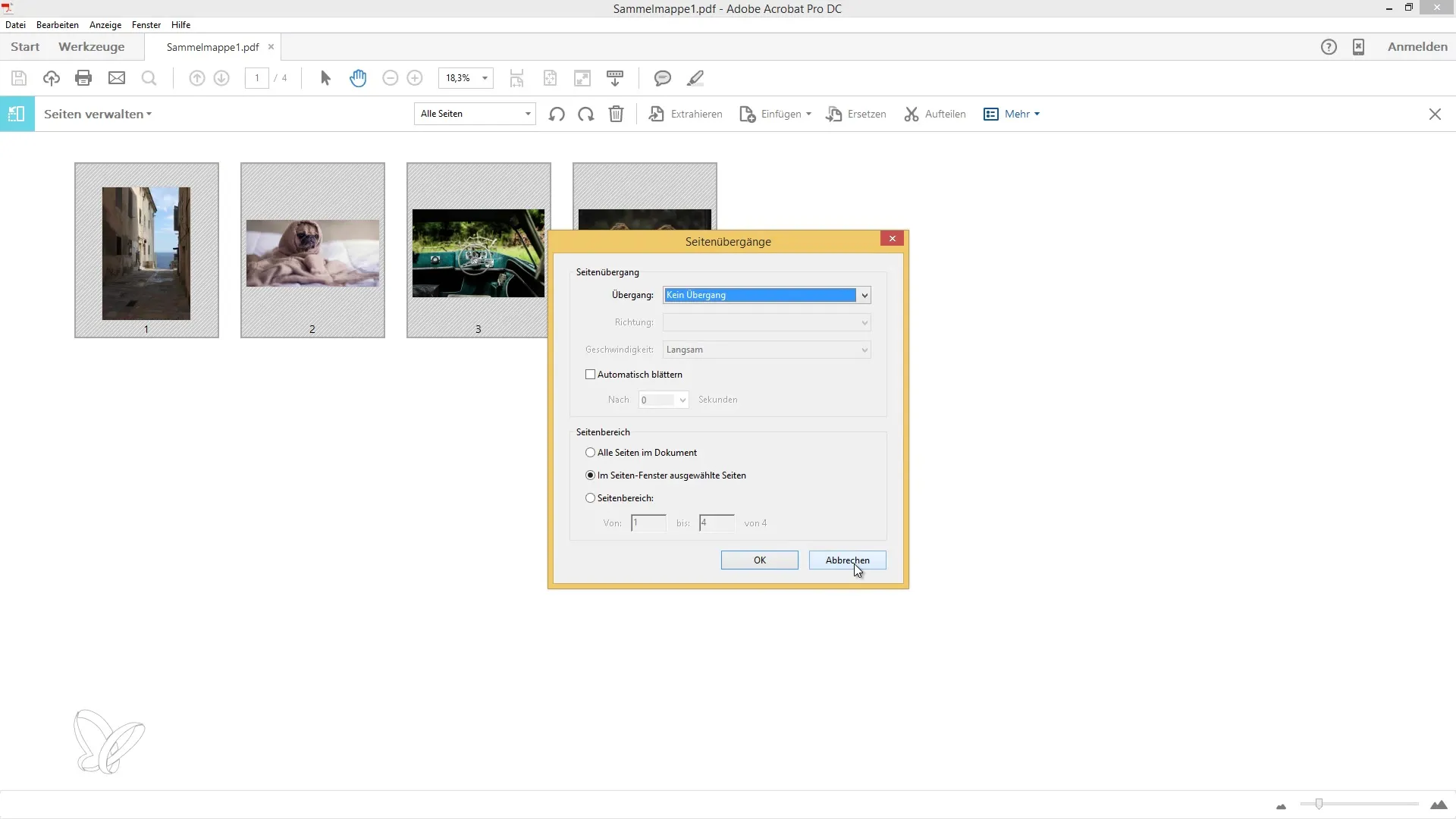Click the zoom out minus icon
Screen dimensions: 1456x819
[x=391, y=78]
